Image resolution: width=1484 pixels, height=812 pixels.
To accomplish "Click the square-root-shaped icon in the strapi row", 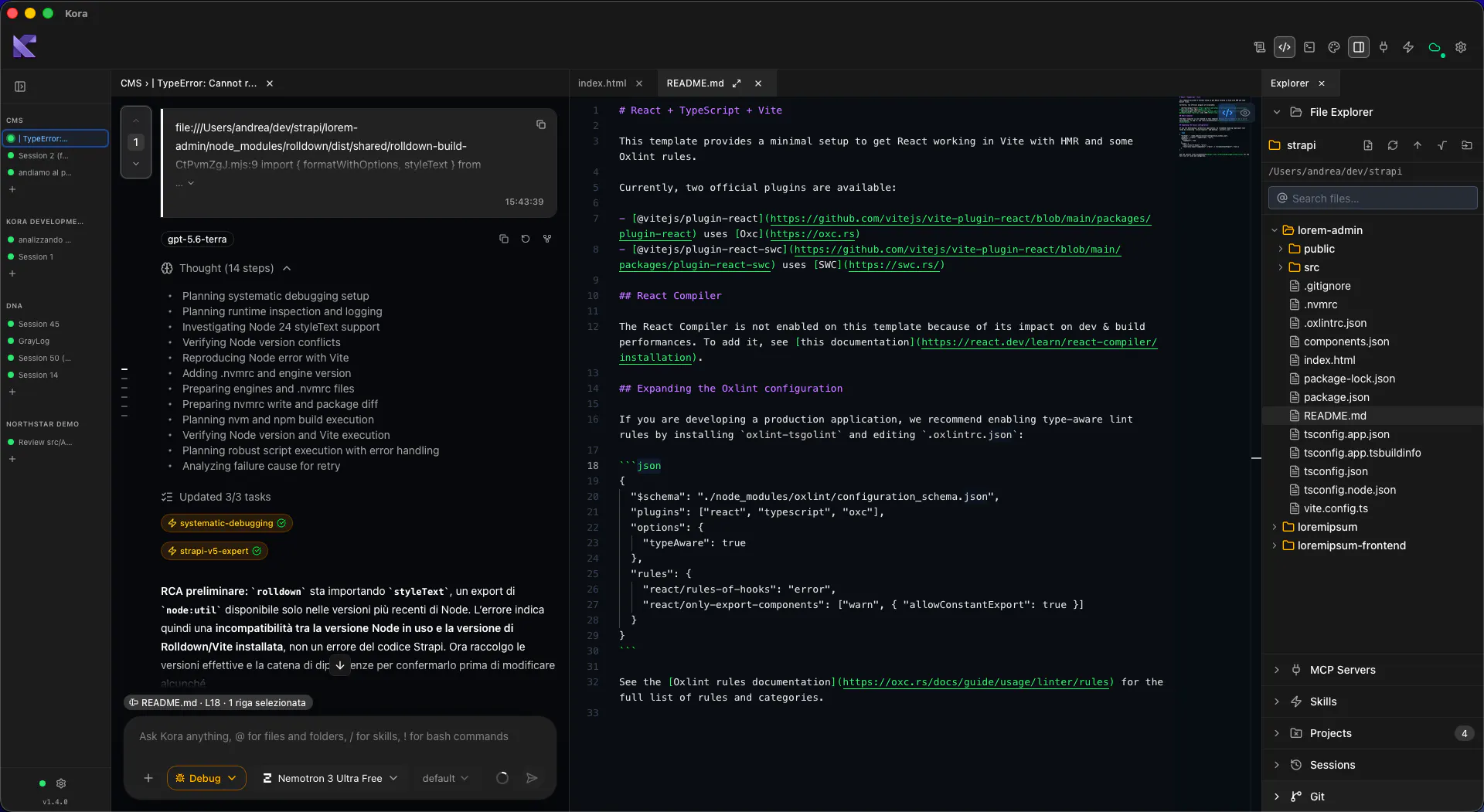I will (x=1442, y=145).
